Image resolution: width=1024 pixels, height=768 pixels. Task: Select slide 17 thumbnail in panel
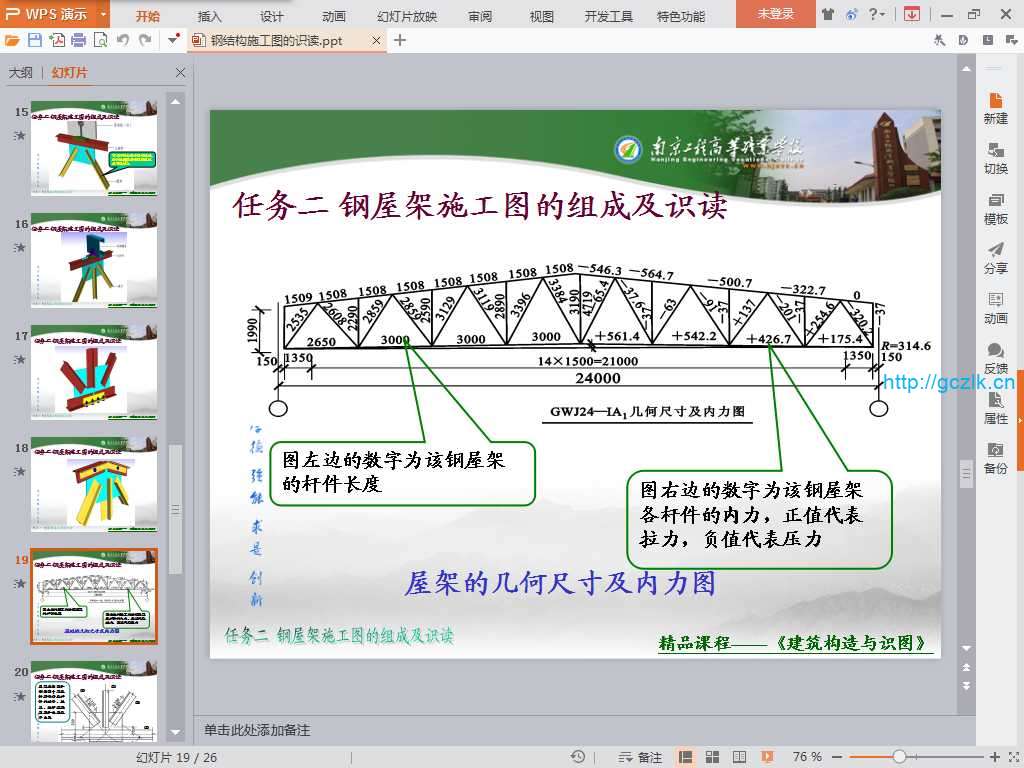coord(93,372)
